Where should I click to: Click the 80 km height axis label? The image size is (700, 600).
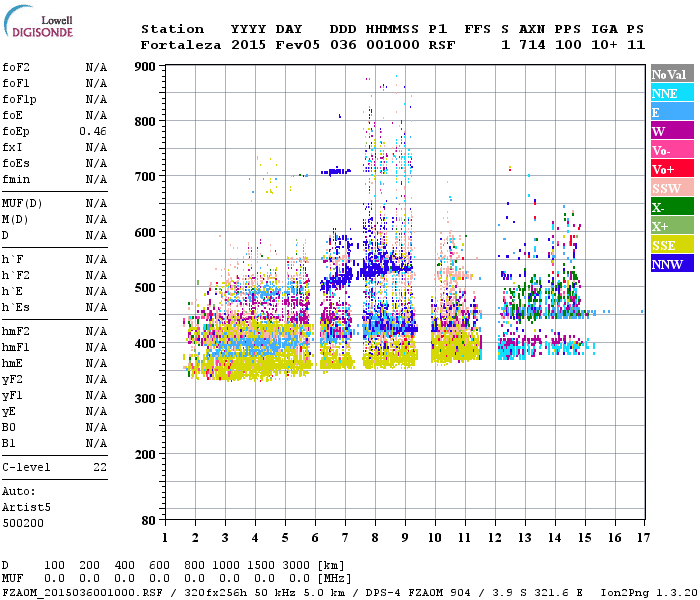(x=149, y=521)
